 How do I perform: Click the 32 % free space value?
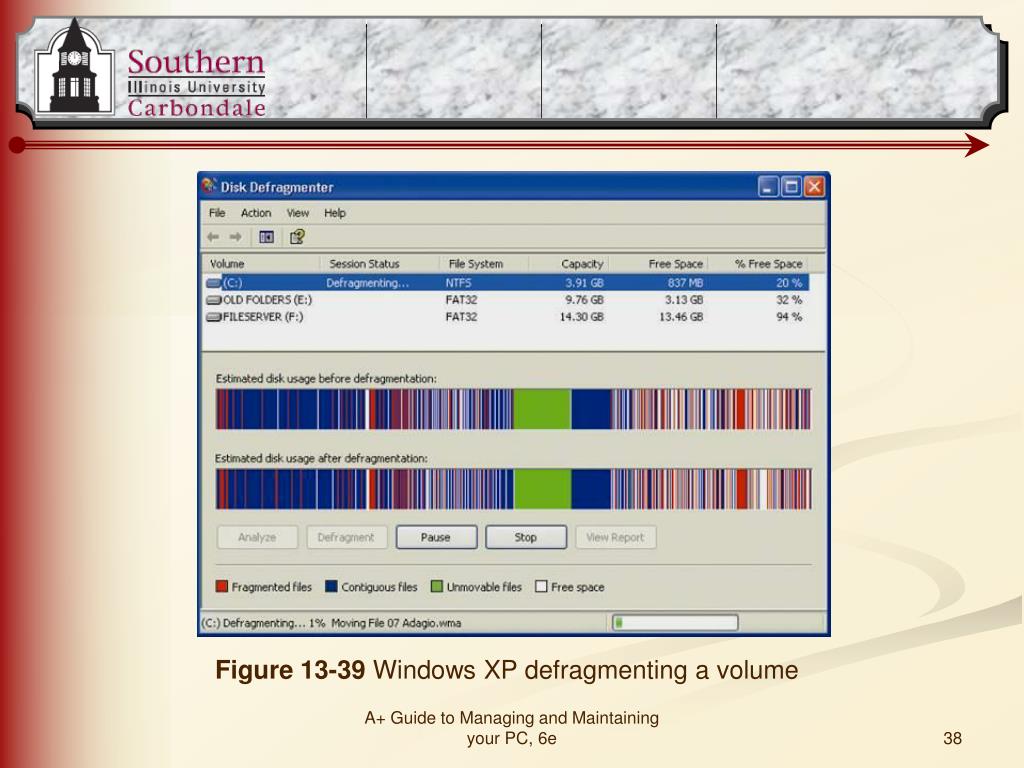pos(789,300)
